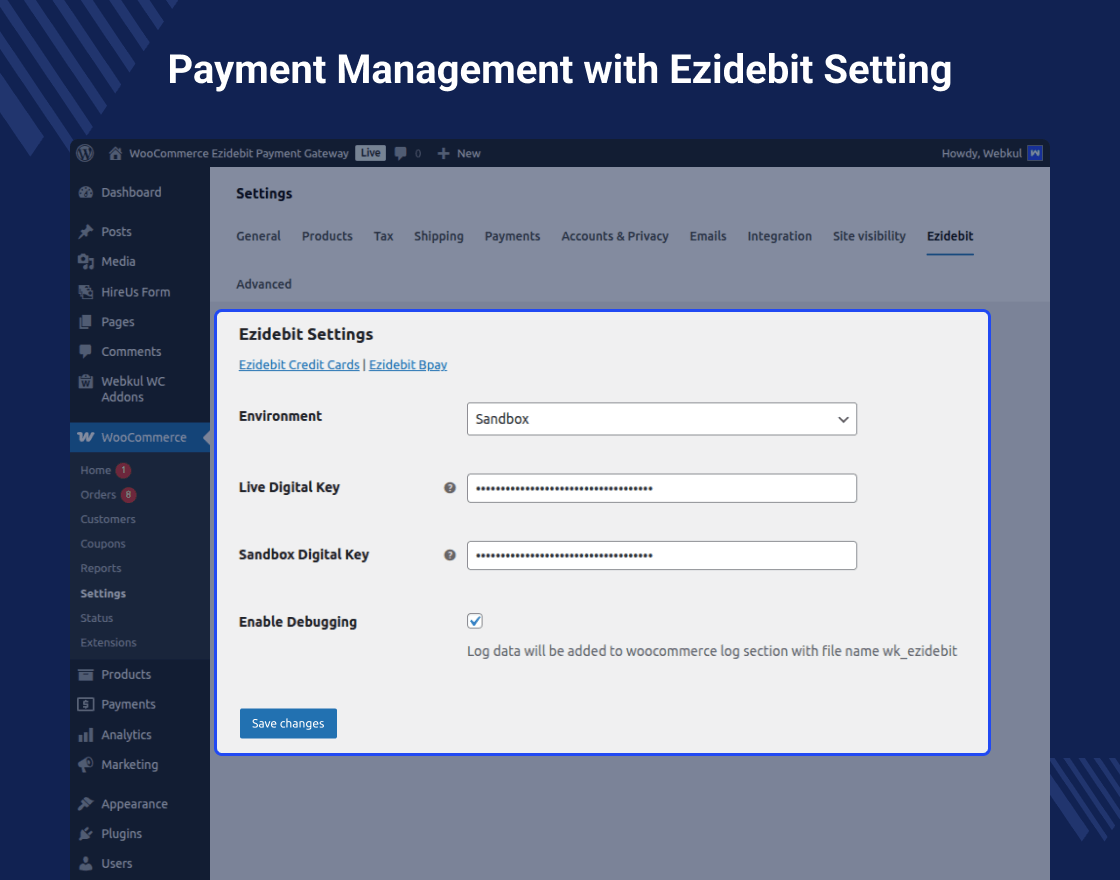Open the WooCommerce Settings submenu item
Viewport: 1120px width, 880px height.
pos(103,594)
